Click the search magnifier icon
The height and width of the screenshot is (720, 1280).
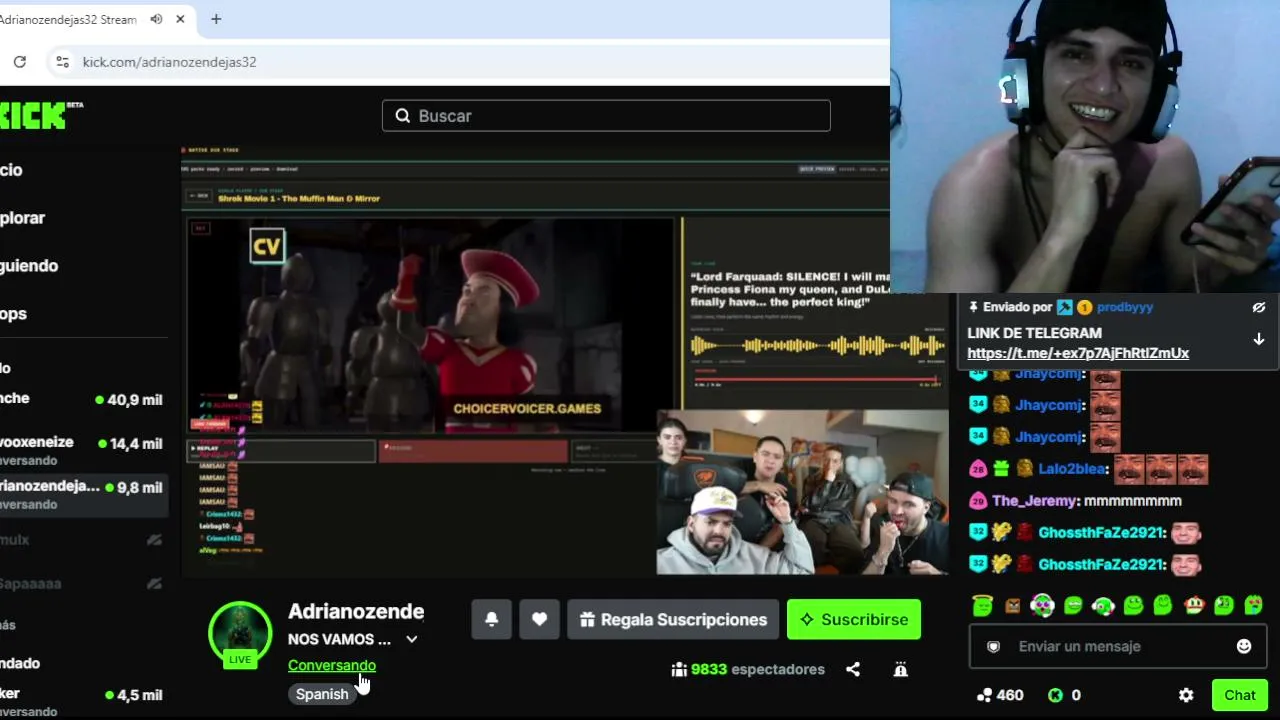(403, 116)
